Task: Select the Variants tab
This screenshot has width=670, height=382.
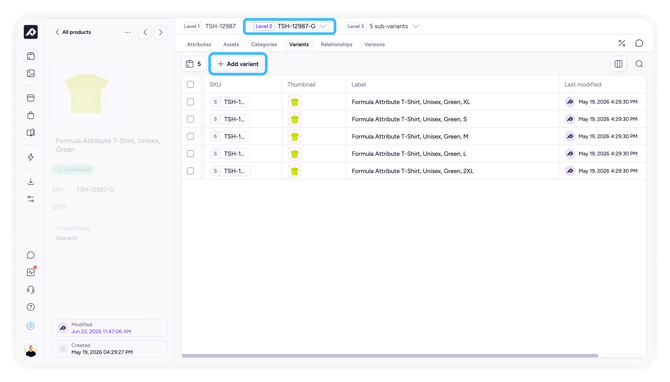Action: tap(299, 44)
